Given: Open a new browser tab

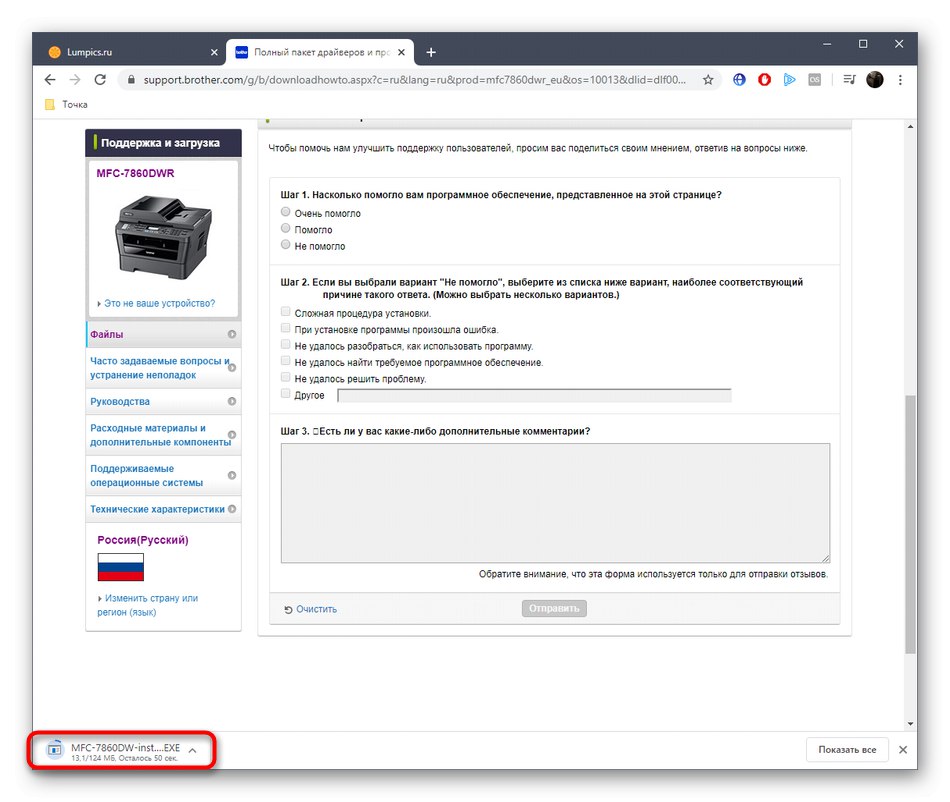Looking at the screenshot, I should click(x=431, y=52).
